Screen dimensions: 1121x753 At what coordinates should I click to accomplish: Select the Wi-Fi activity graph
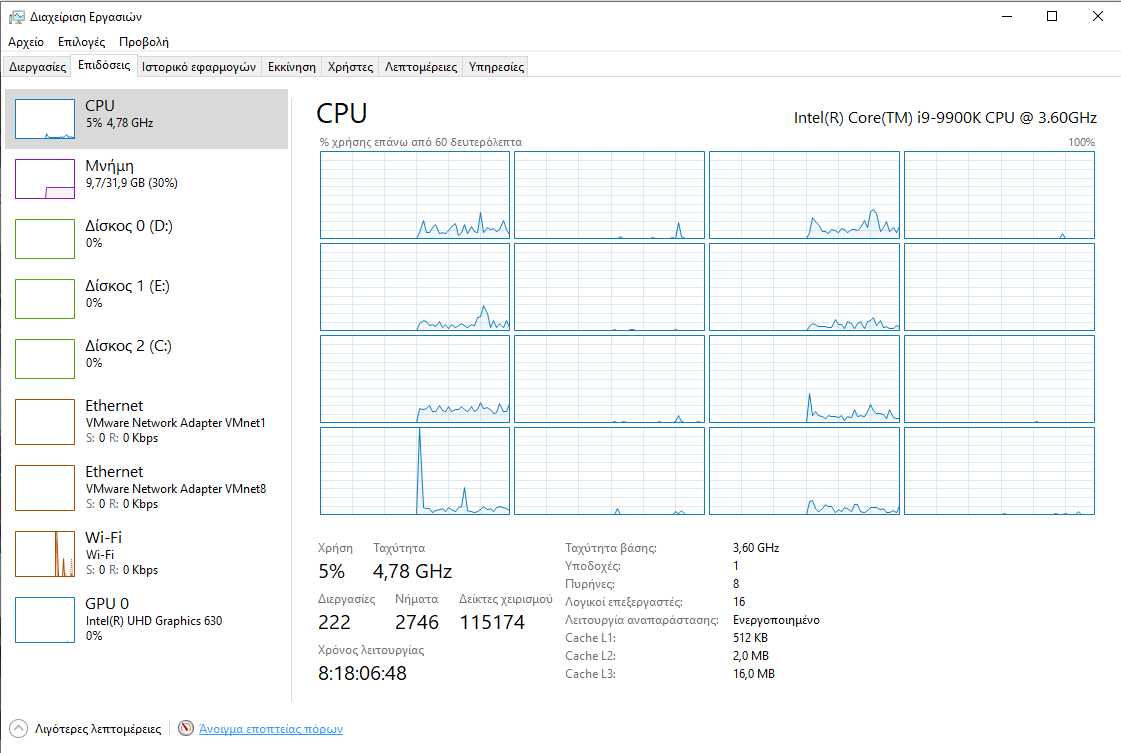(45, 553)
